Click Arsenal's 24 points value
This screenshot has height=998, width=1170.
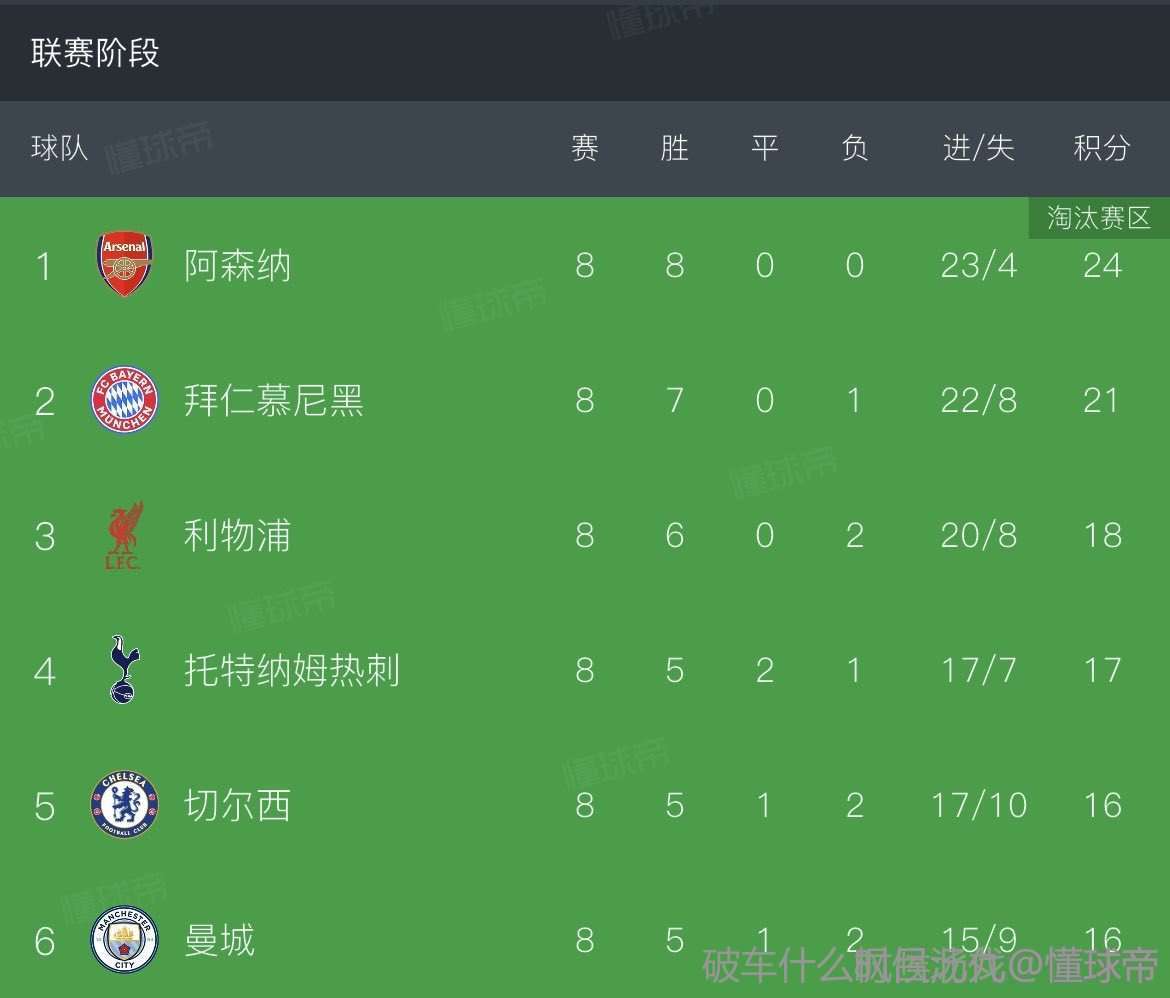pyautogui.click(x=1102, y=266)
